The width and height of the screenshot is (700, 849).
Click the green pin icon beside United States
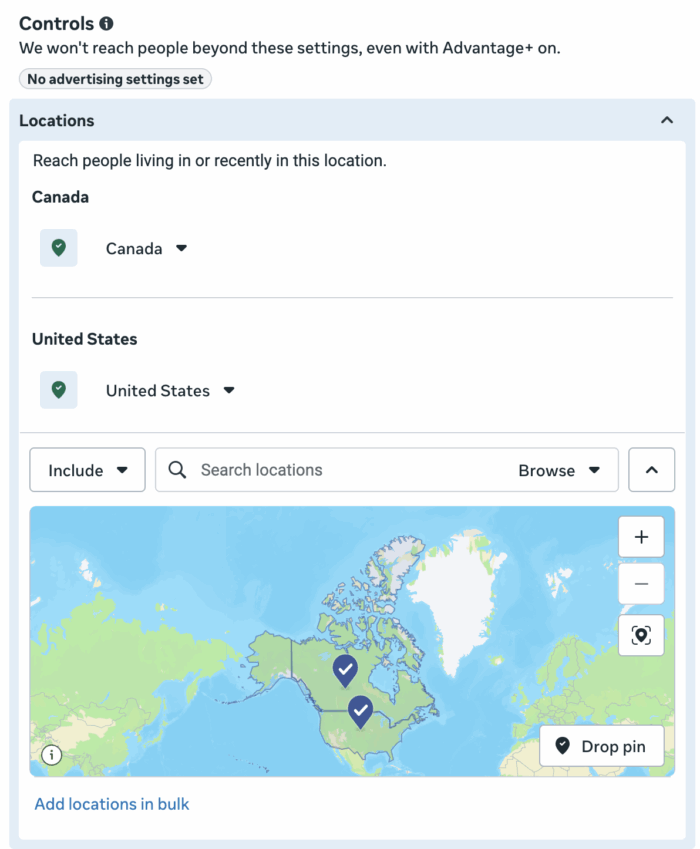click(x=58, y=389)
